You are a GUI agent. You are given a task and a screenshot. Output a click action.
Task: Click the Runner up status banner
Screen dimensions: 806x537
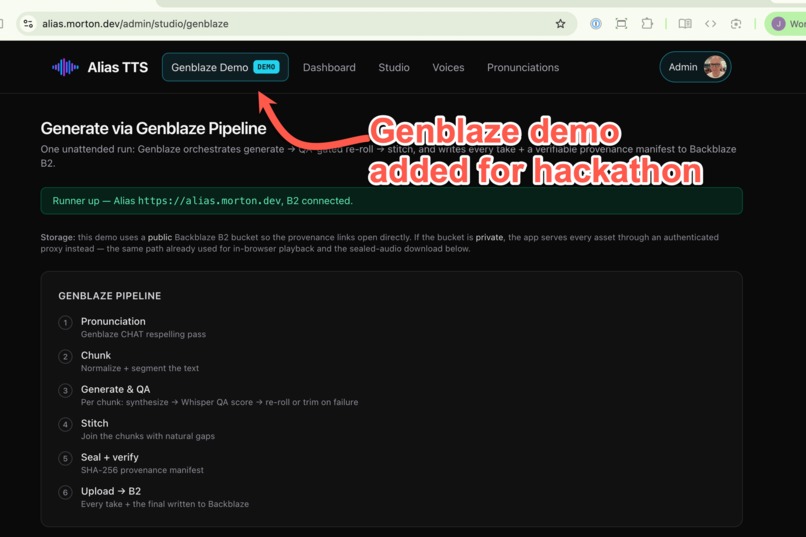(x=392, y=201)
